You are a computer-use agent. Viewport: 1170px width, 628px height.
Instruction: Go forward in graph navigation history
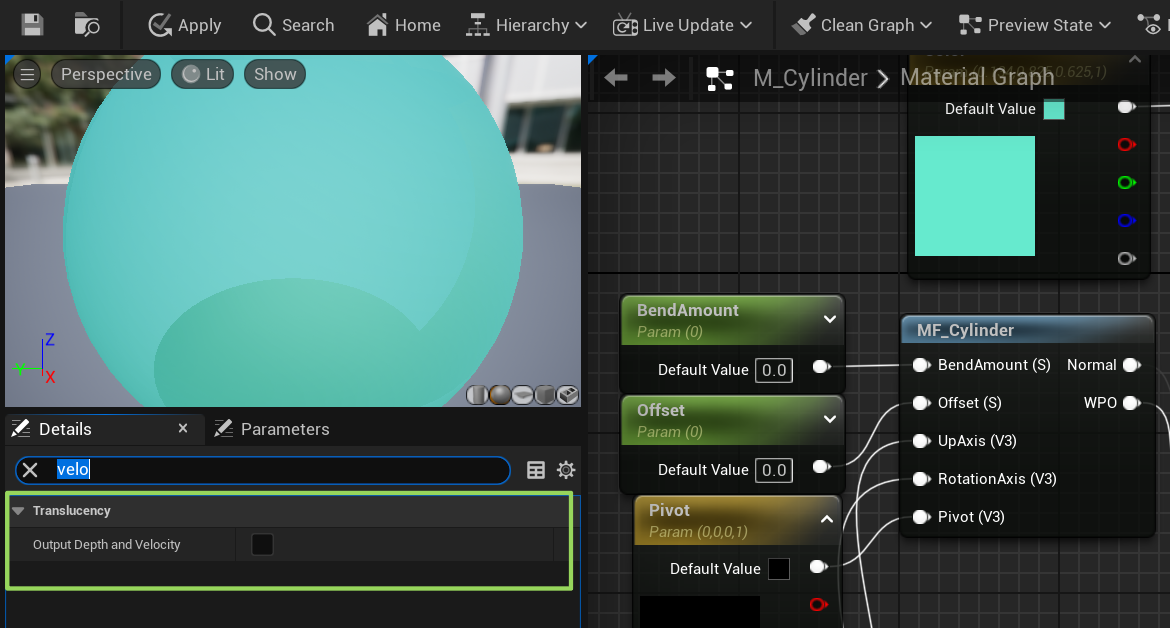(663, 78)
